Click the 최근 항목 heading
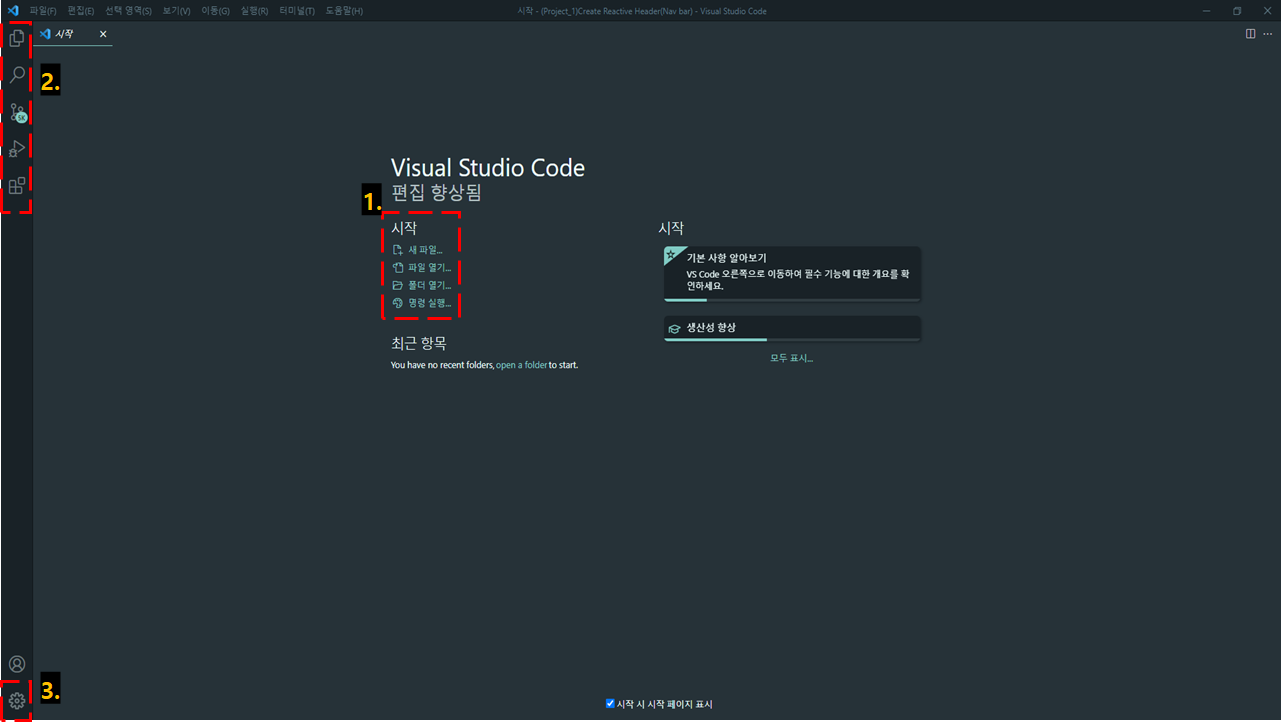This screenshot has width=1281, height=722. 419,343
